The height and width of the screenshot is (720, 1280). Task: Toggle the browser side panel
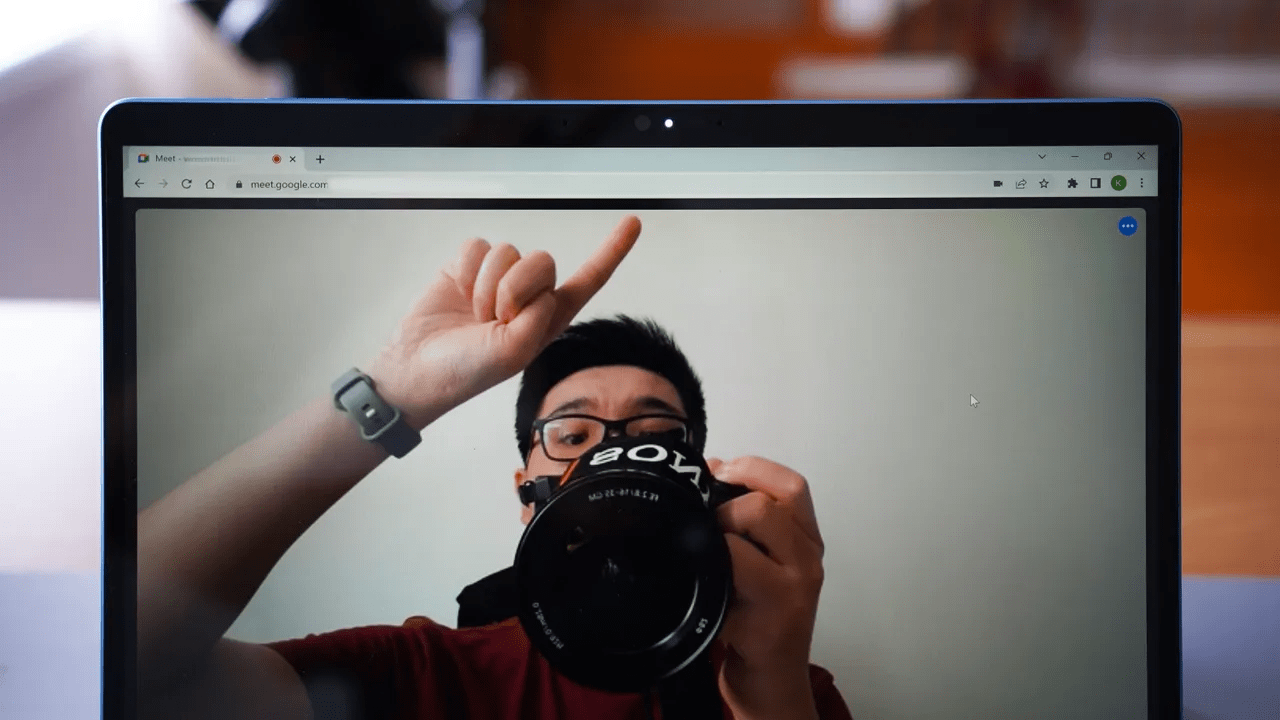tap(1095, 184)
